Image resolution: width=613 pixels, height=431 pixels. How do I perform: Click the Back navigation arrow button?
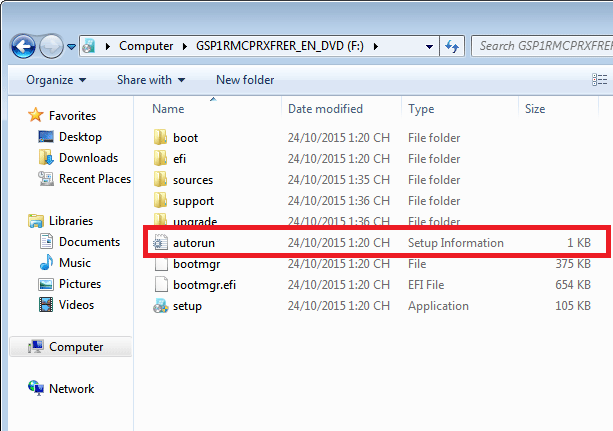click(24, 46)
